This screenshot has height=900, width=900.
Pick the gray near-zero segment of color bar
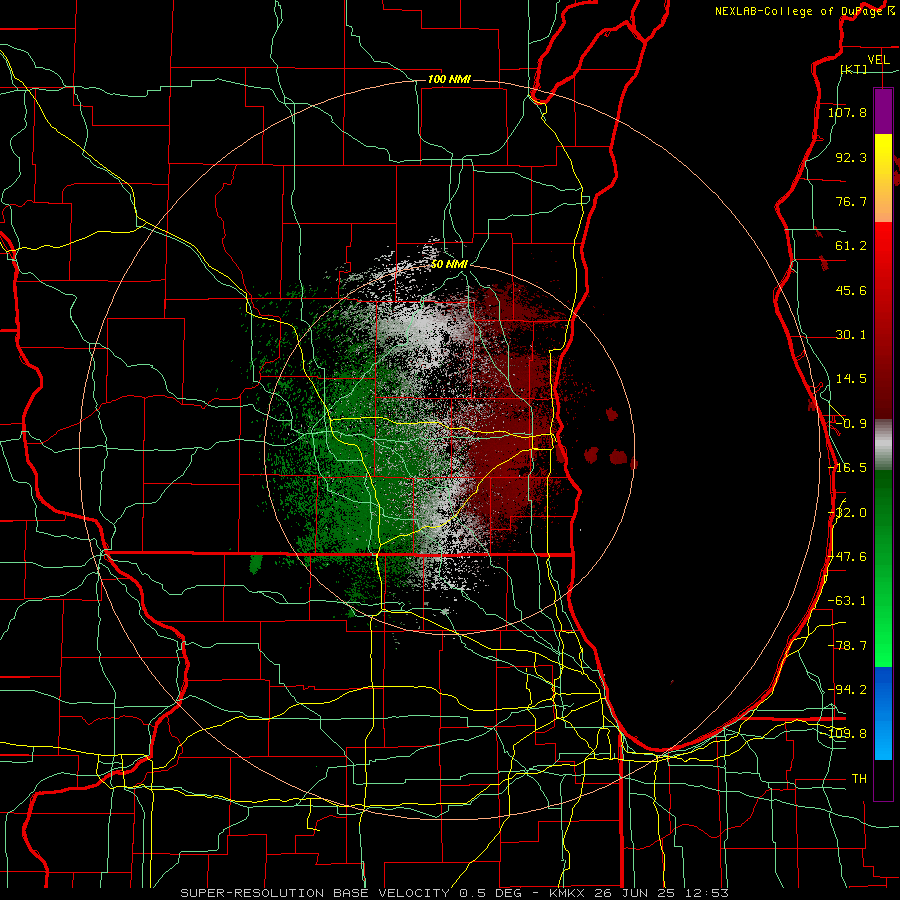click(x=883, y=445)
